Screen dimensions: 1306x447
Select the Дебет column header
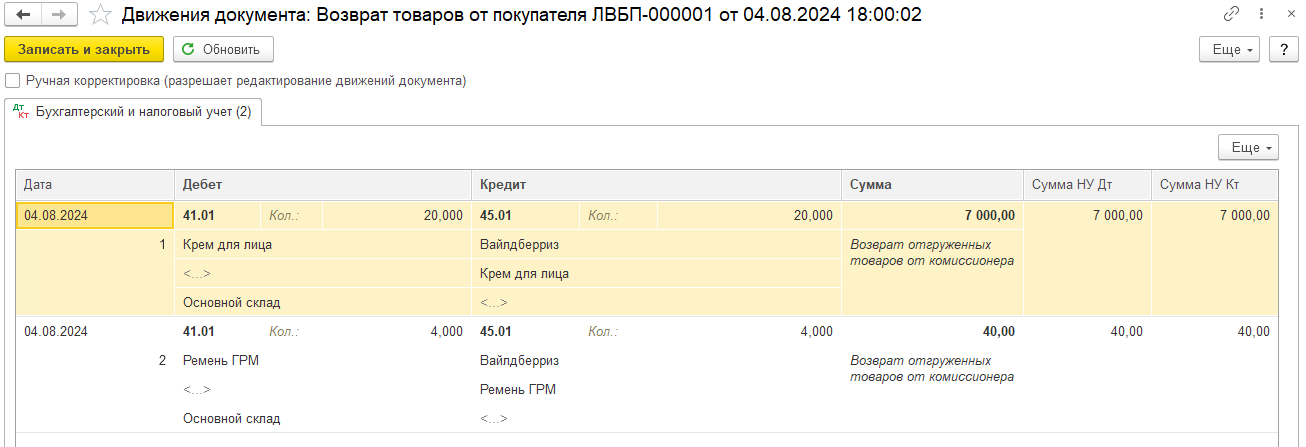(x=323, y=185)
